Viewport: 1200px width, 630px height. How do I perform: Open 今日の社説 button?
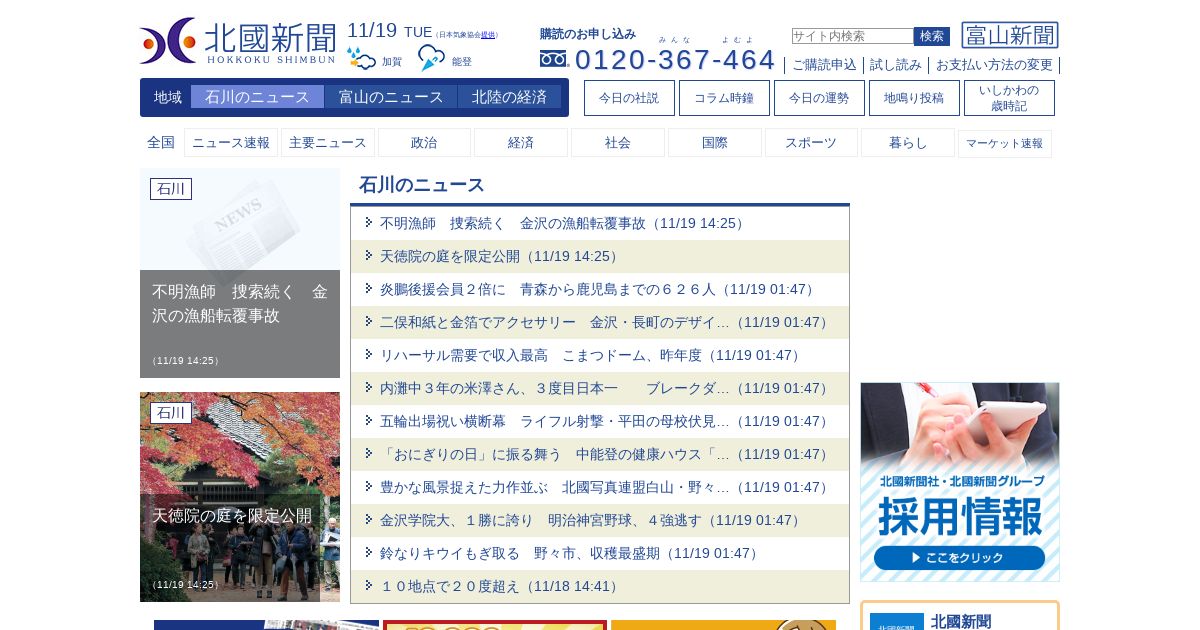coord(629,98)
